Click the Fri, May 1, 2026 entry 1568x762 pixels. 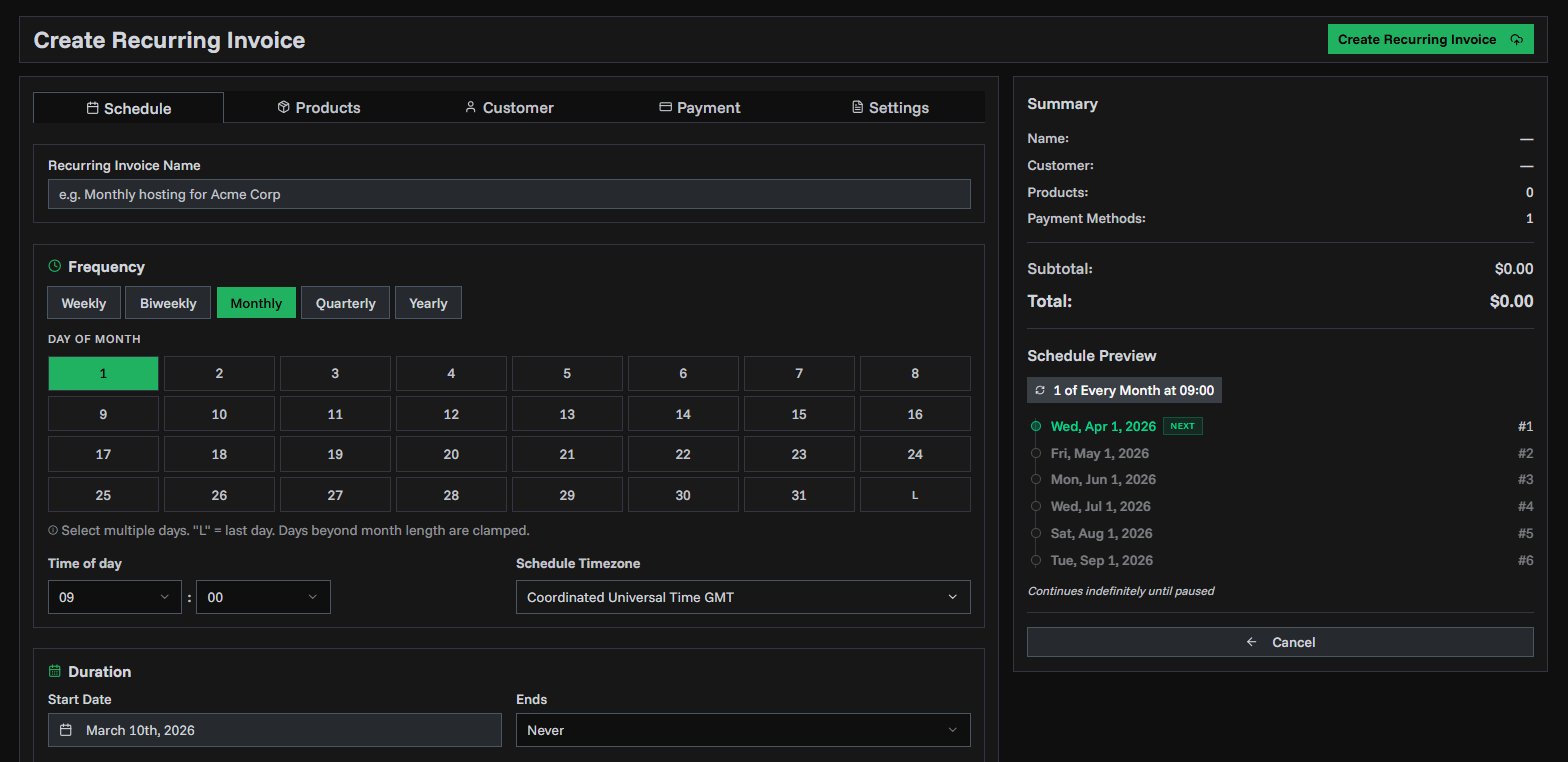[1099, 453]
